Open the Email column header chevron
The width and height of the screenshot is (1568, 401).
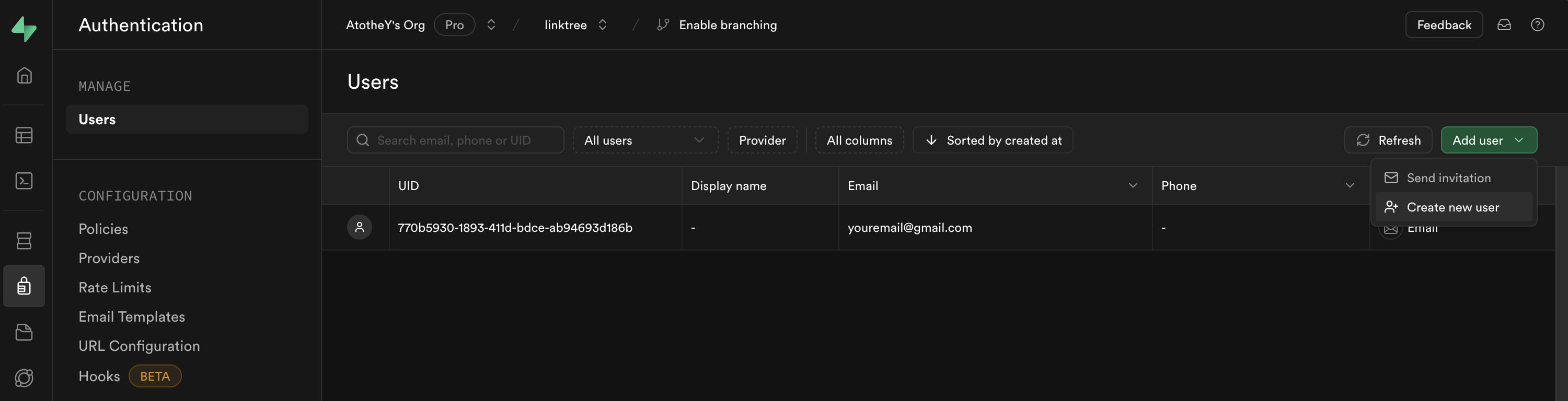tap(1132, 185)
